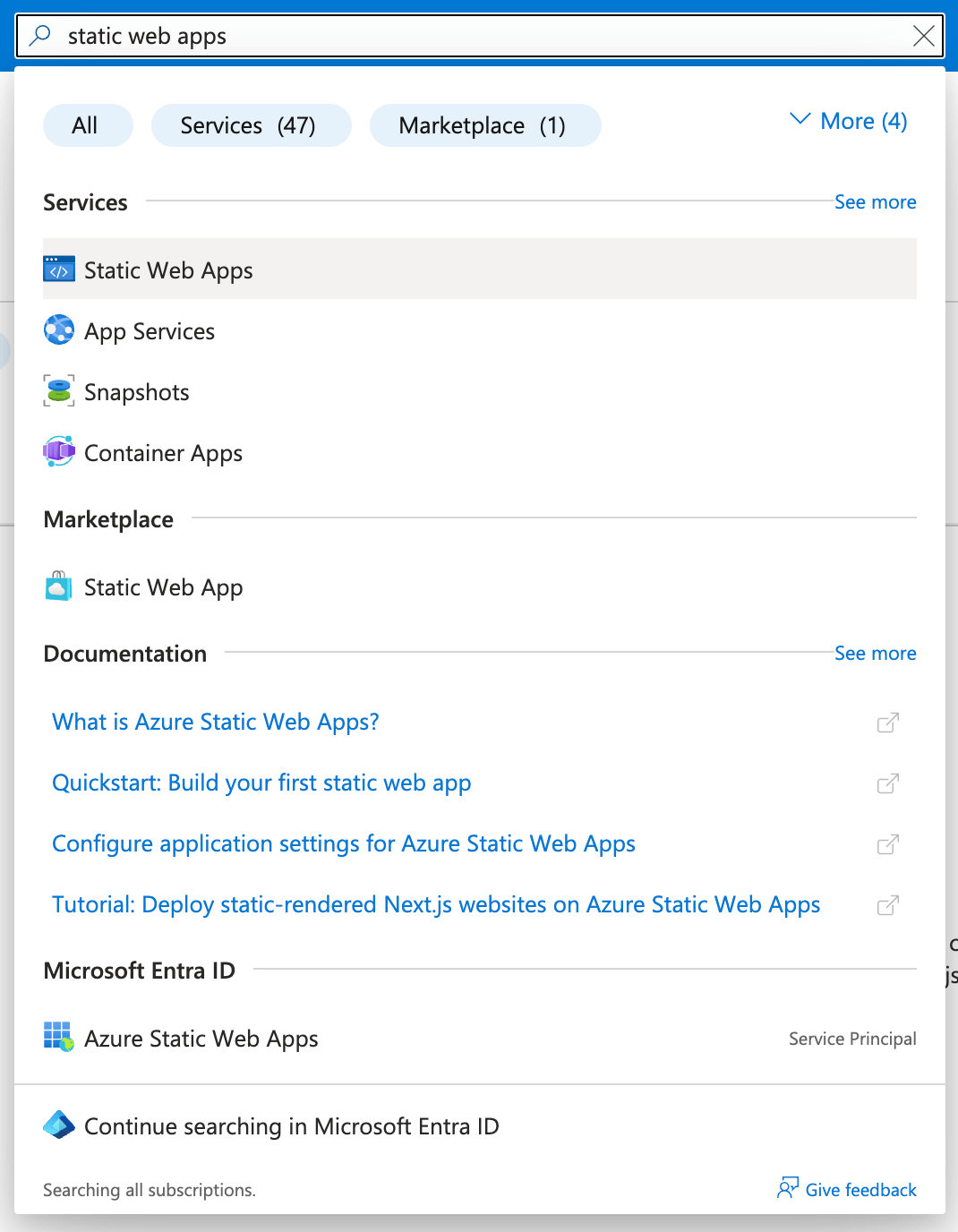Viewport: 958px width, 1232px height.
Task: Open Static Web App marketplace result
Action: [x=480, y=587]
